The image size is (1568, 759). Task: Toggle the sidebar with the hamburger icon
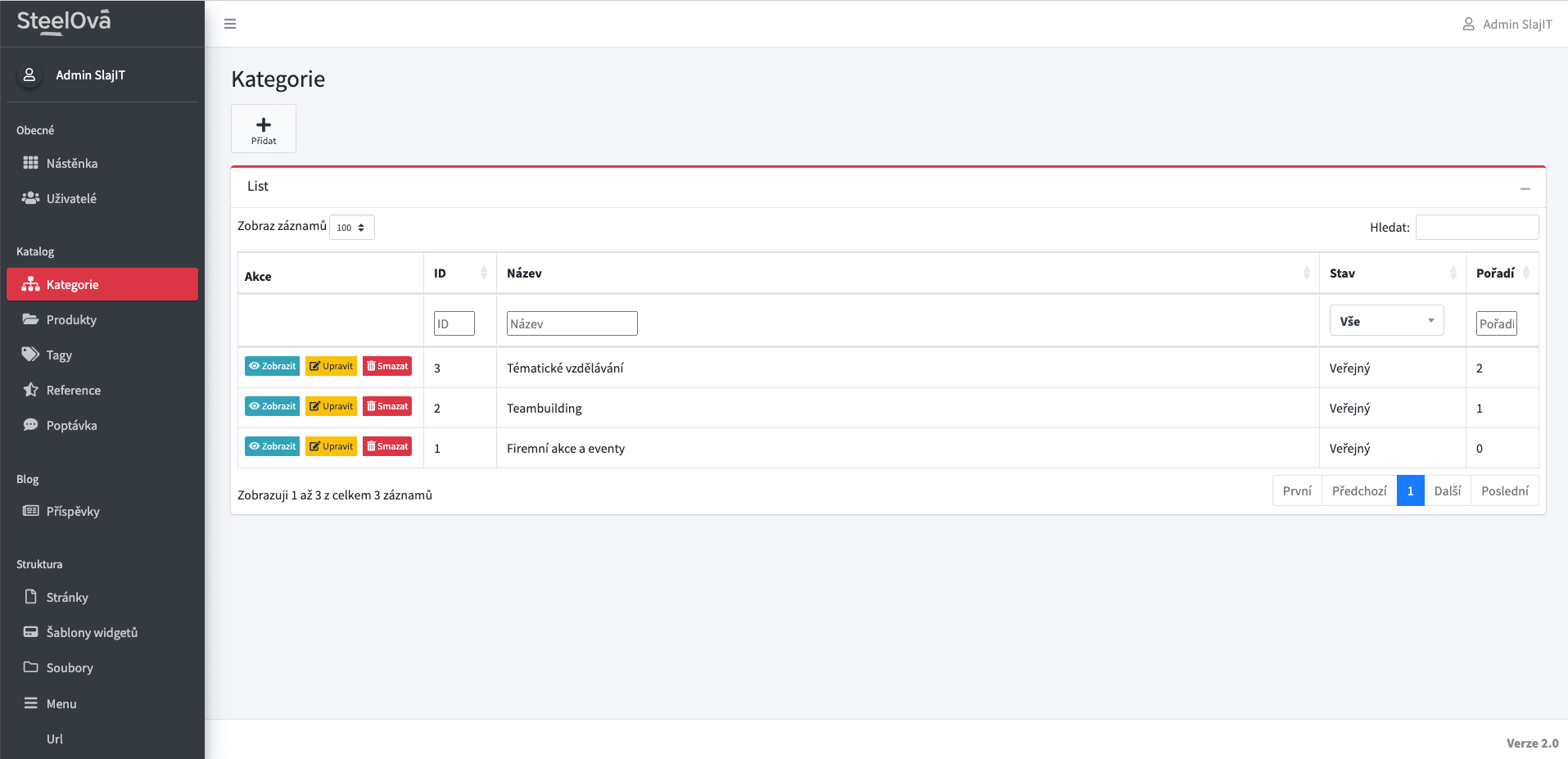(230, 24)
